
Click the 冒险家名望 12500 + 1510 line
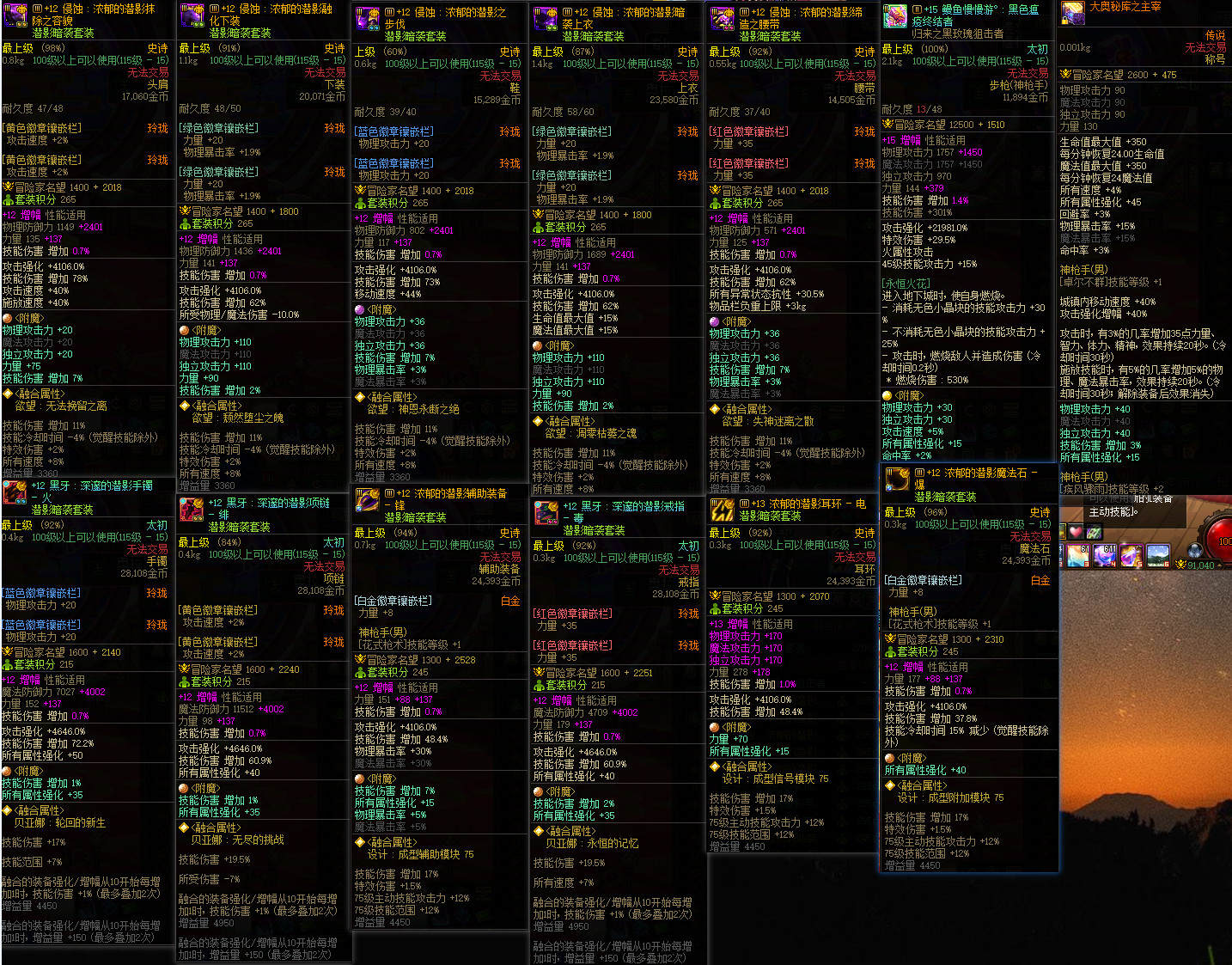(x=944, y=125)
